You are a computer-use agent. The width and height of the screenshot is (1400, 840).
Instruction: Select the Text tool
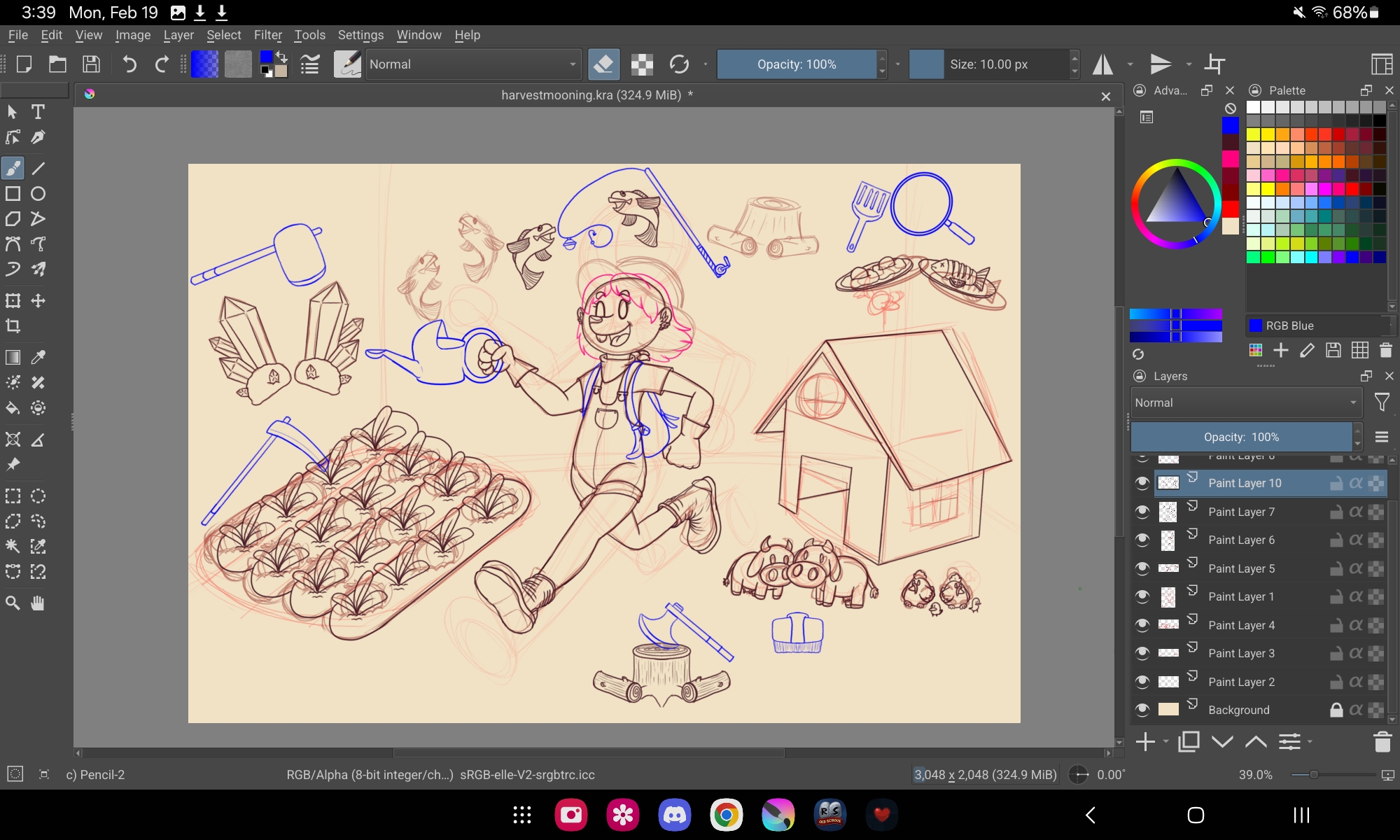coord(38,112)
